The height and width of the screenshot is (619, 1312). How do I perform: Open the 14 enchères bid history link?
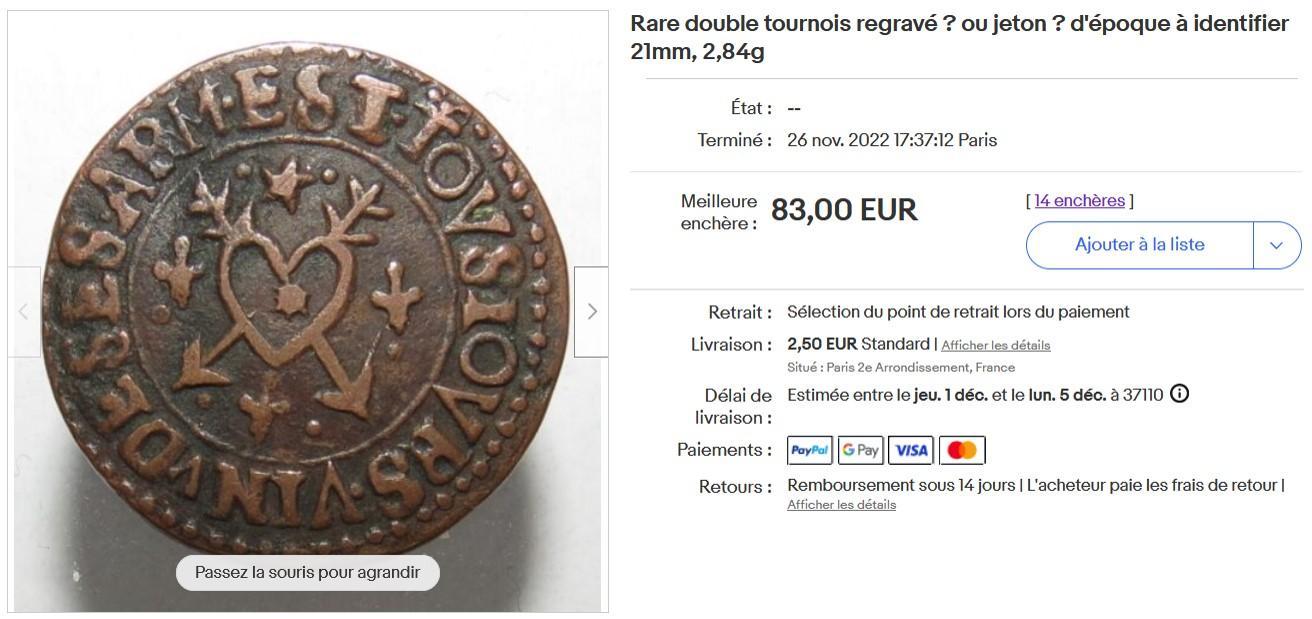click(1079, 201)
